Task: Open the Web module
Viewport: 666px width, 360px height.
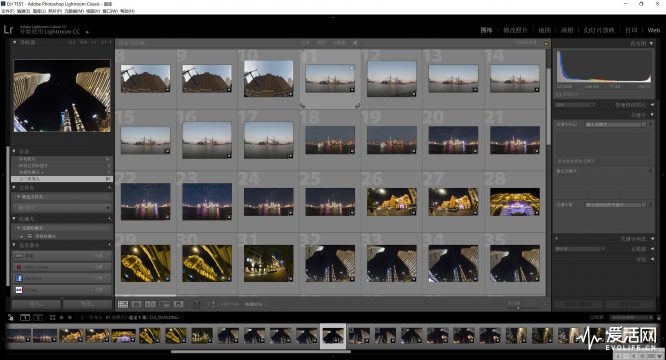Action: [654, 30]
